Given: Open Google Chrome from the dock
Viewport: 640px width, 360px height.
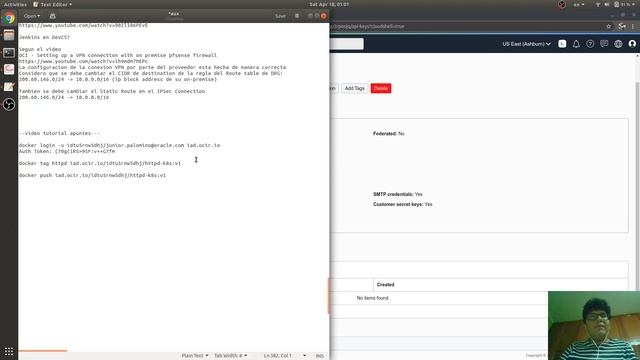Looking at the screenshot, I should 9,19.
